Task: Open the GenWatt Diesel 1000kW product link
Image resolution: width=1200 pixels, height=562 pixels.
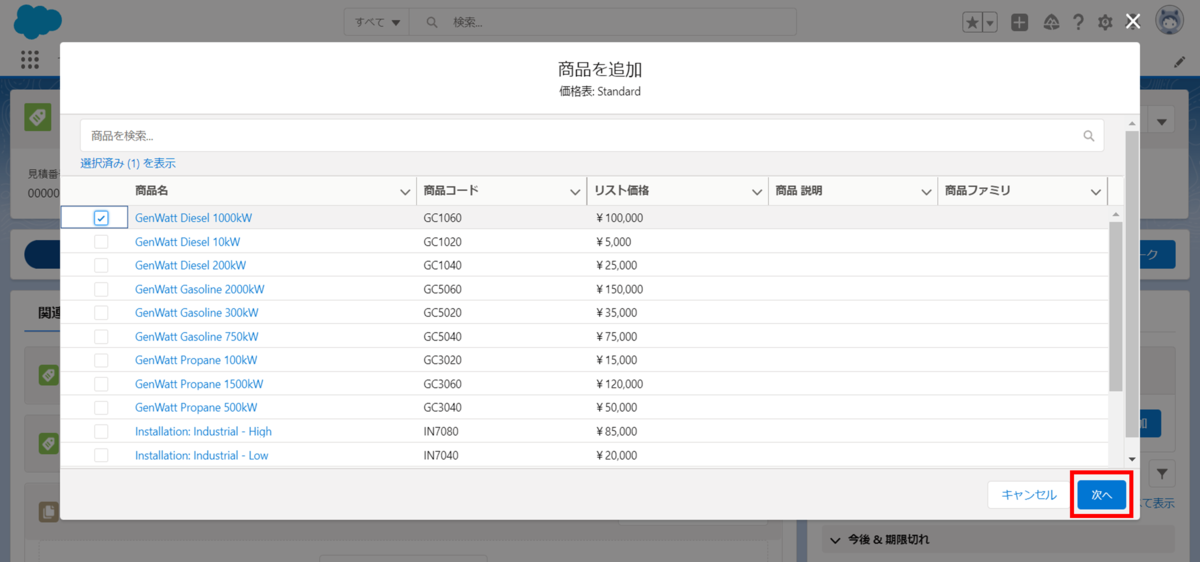Action: [x=194, y=218]
